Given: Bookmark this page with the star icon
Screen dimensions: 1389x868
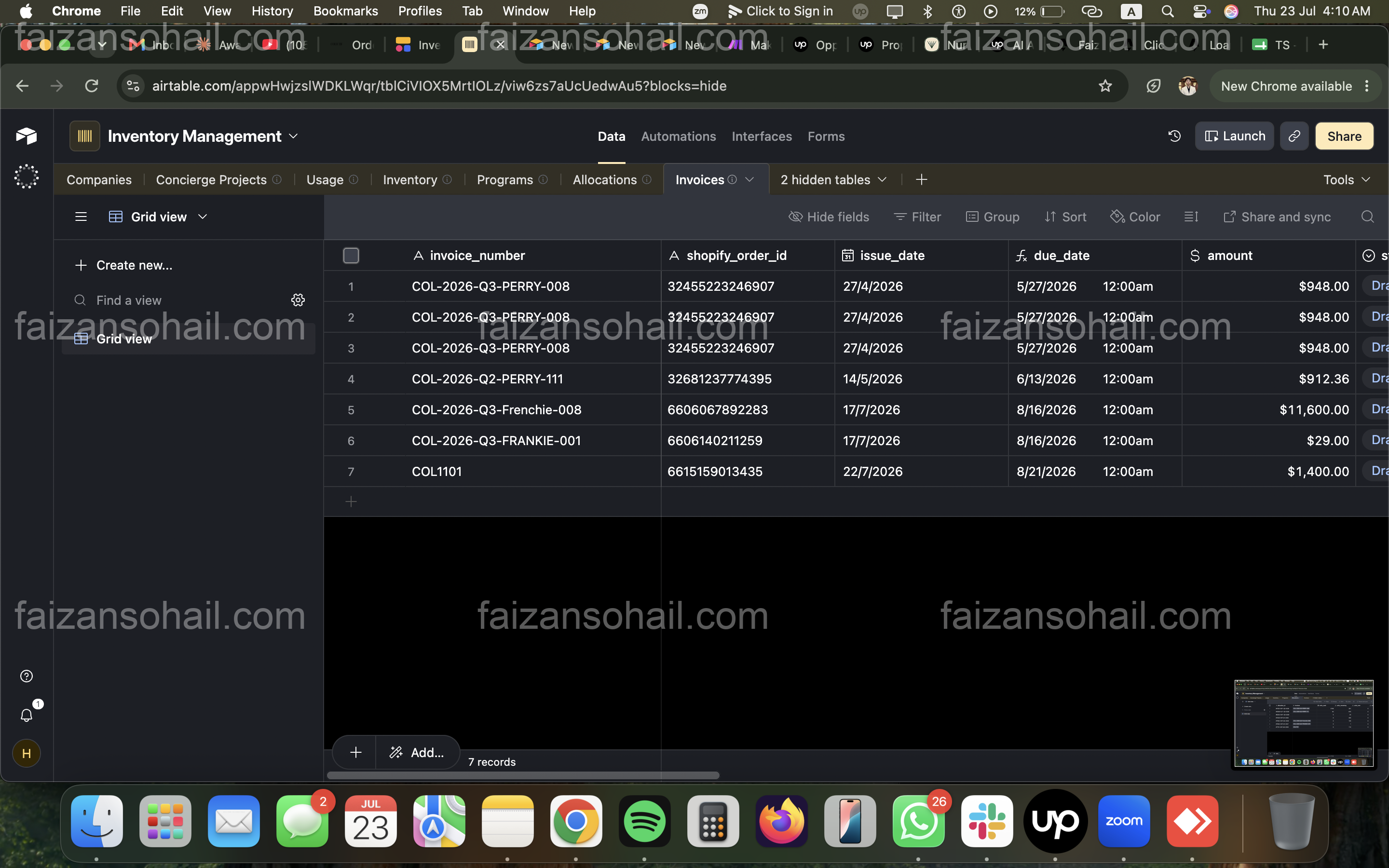Looking at the screenshot, I should [1105, 86].
